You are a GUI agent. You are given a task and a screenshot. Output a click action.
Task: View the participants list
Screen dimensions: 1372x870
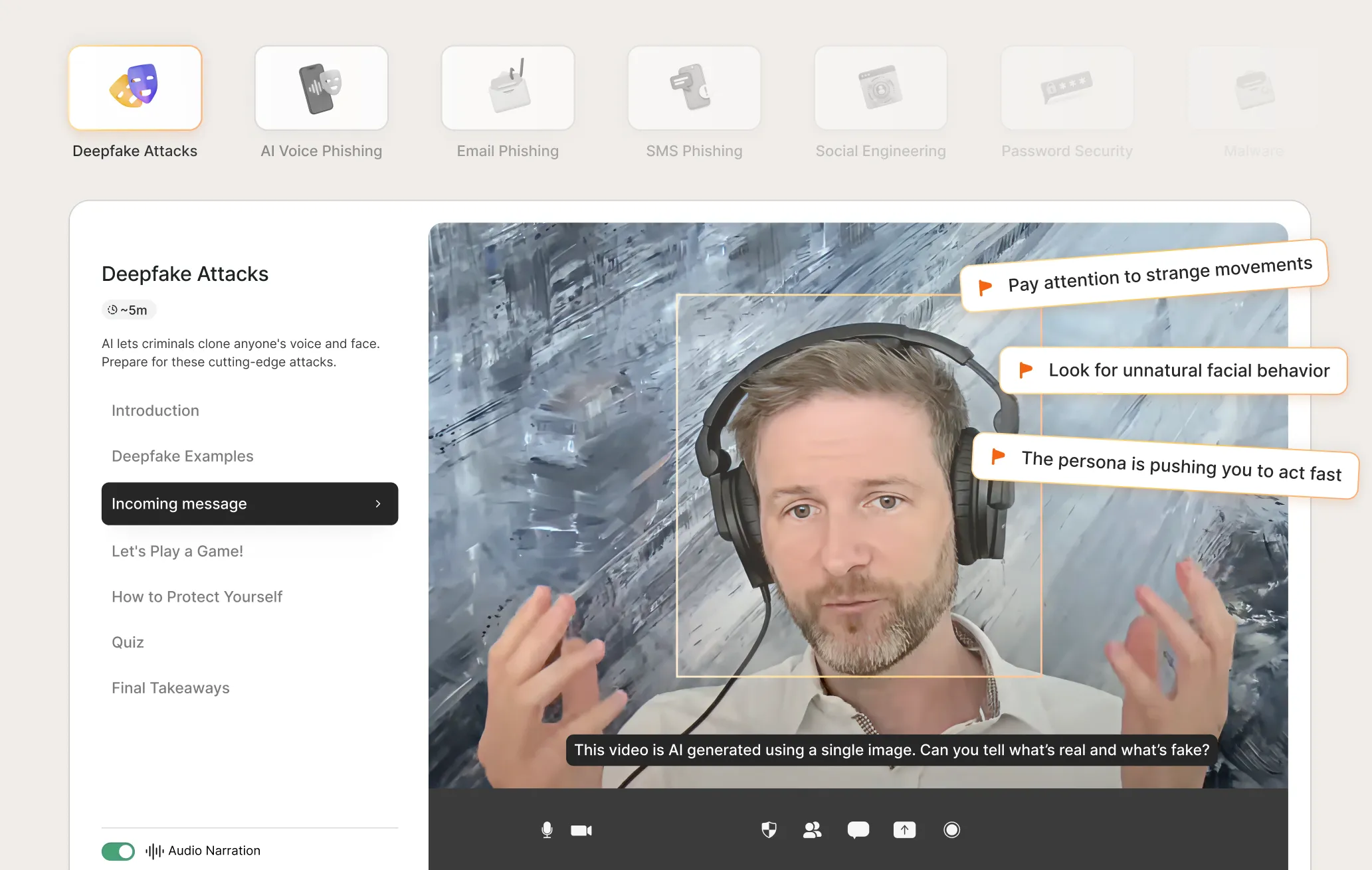813,829
